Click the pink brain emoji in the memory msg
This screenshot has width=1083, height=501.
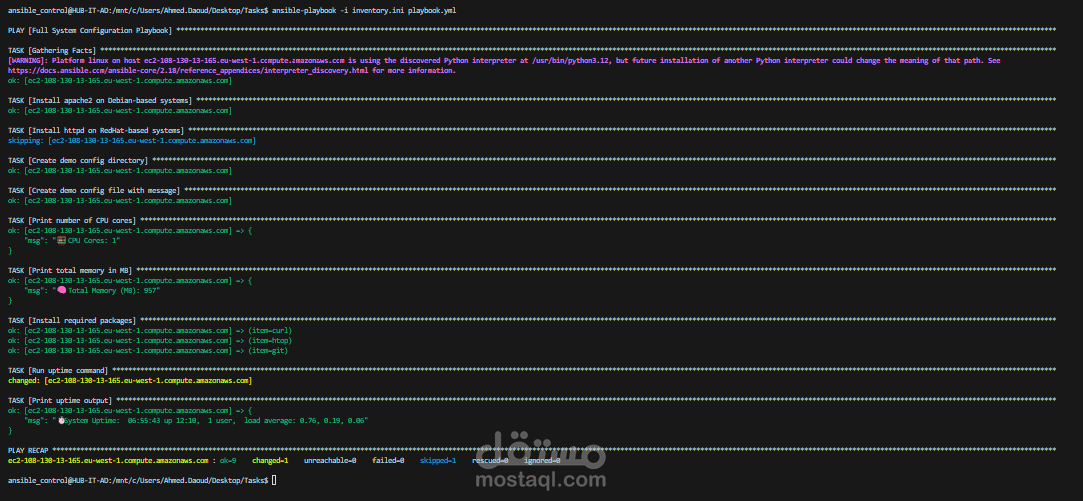click(61, 290)
